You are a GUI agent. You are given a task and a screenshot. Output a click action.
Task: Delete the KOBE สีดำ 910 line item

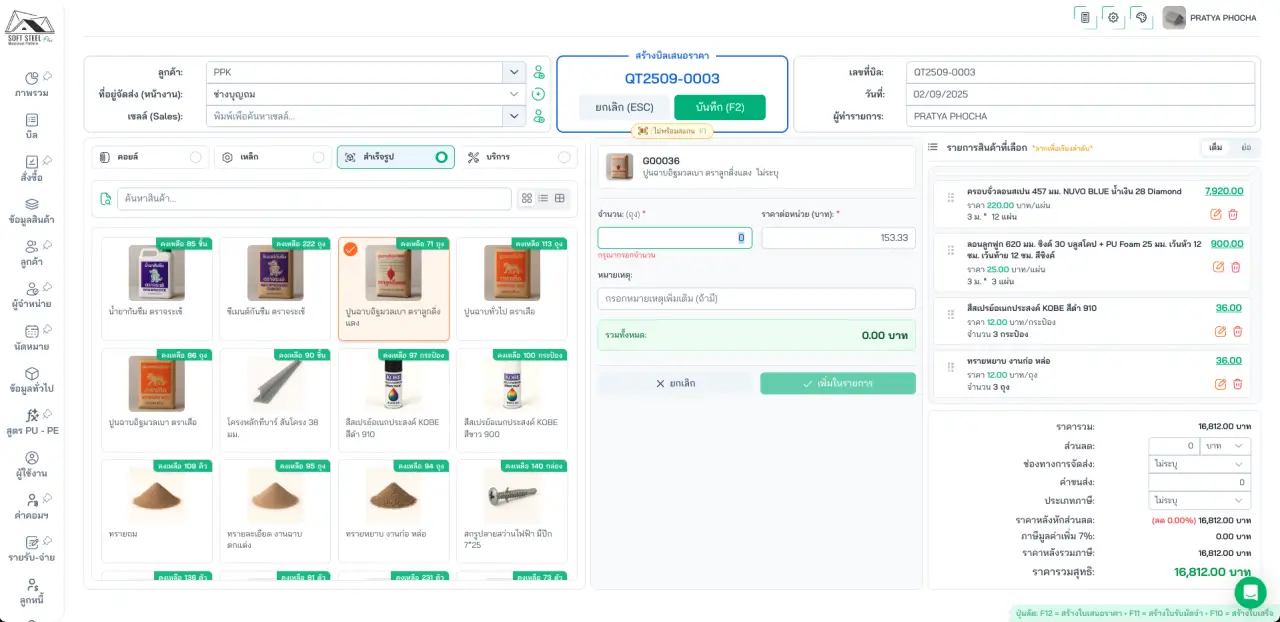[x=1238, y=331]
